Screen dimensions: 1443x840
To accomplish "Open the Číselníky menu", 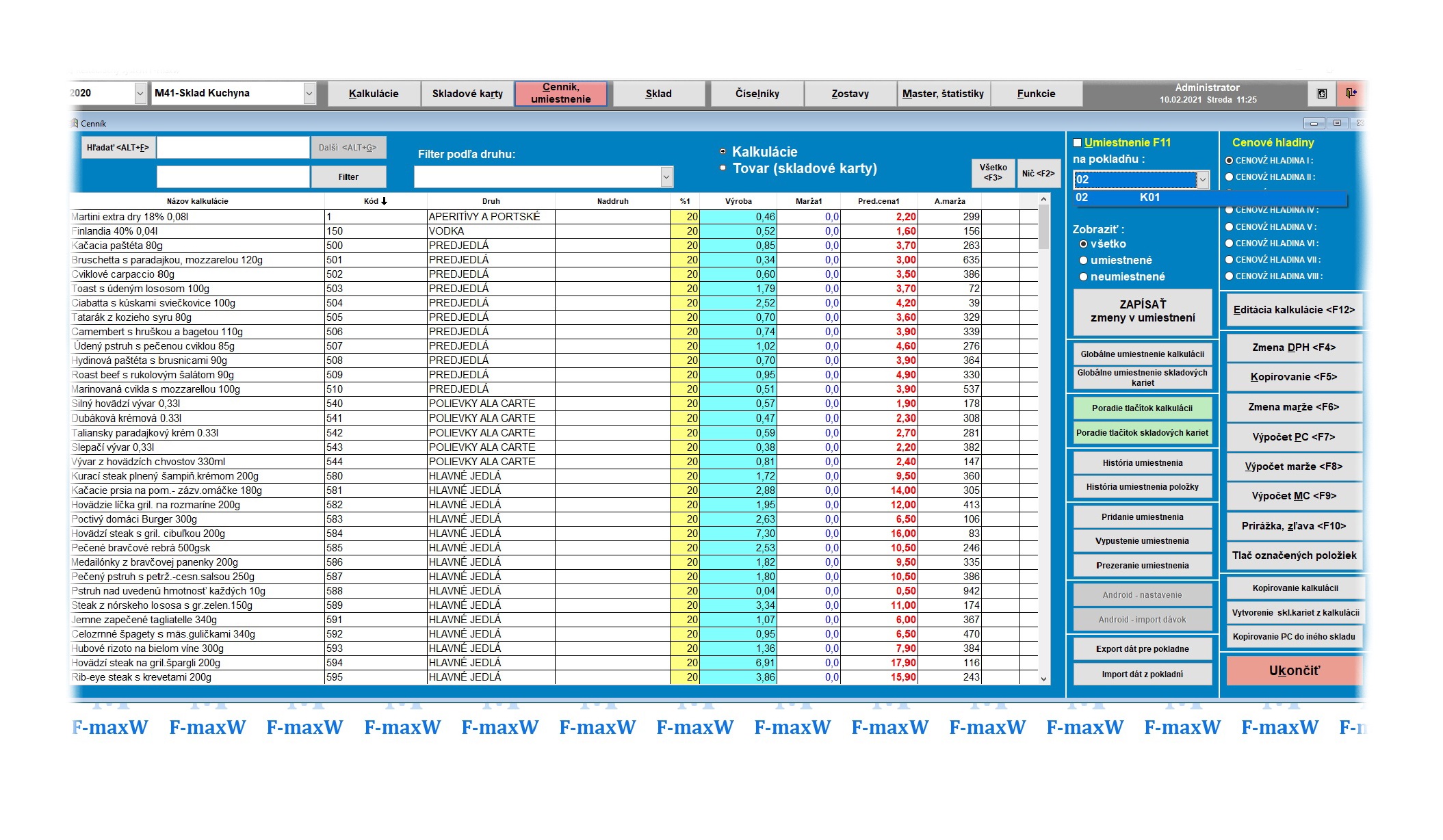I will [757, 94].
